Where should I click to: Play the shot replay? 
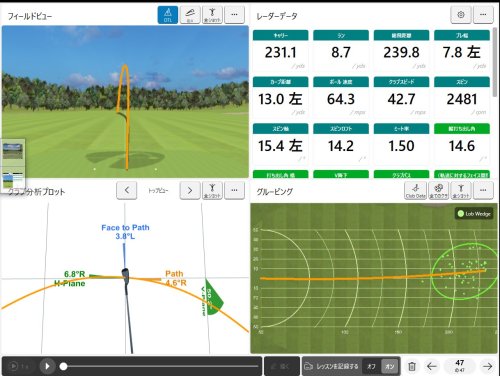[47, 366]
